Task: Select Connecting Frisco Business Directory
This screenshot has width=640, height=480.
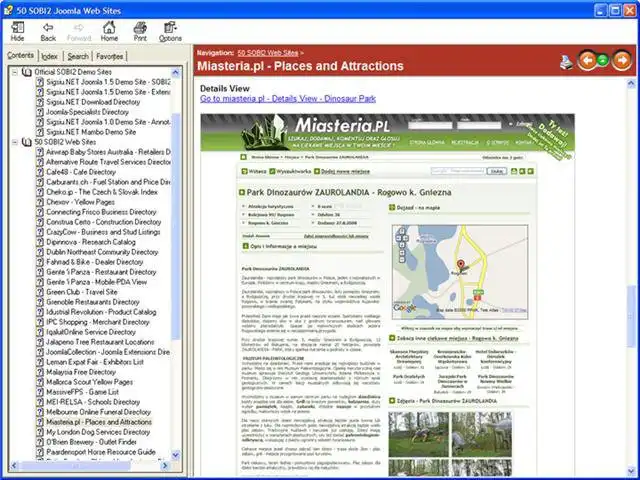Action: (101, 212)
